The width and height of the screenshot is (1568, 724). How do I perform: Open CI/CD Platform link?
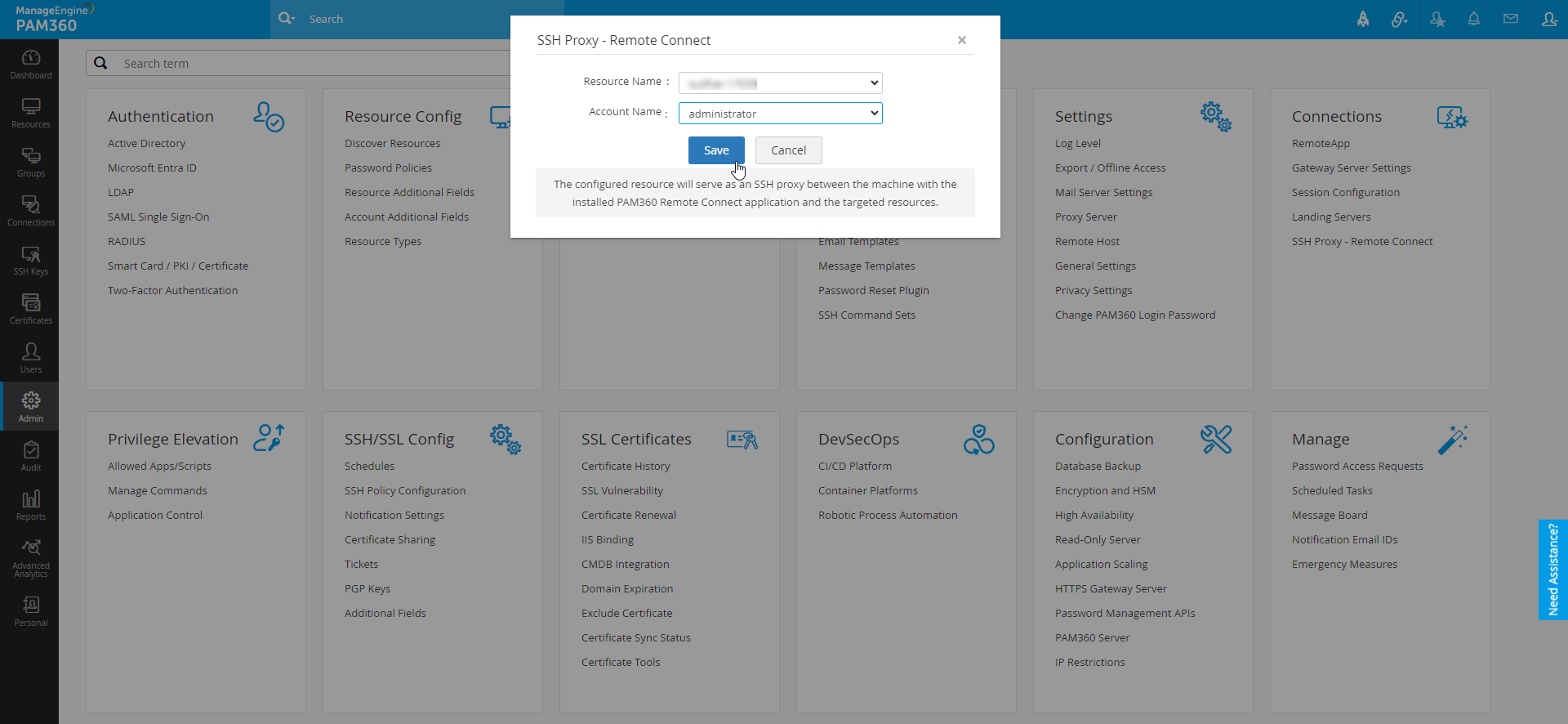click(x=854, y=466)
